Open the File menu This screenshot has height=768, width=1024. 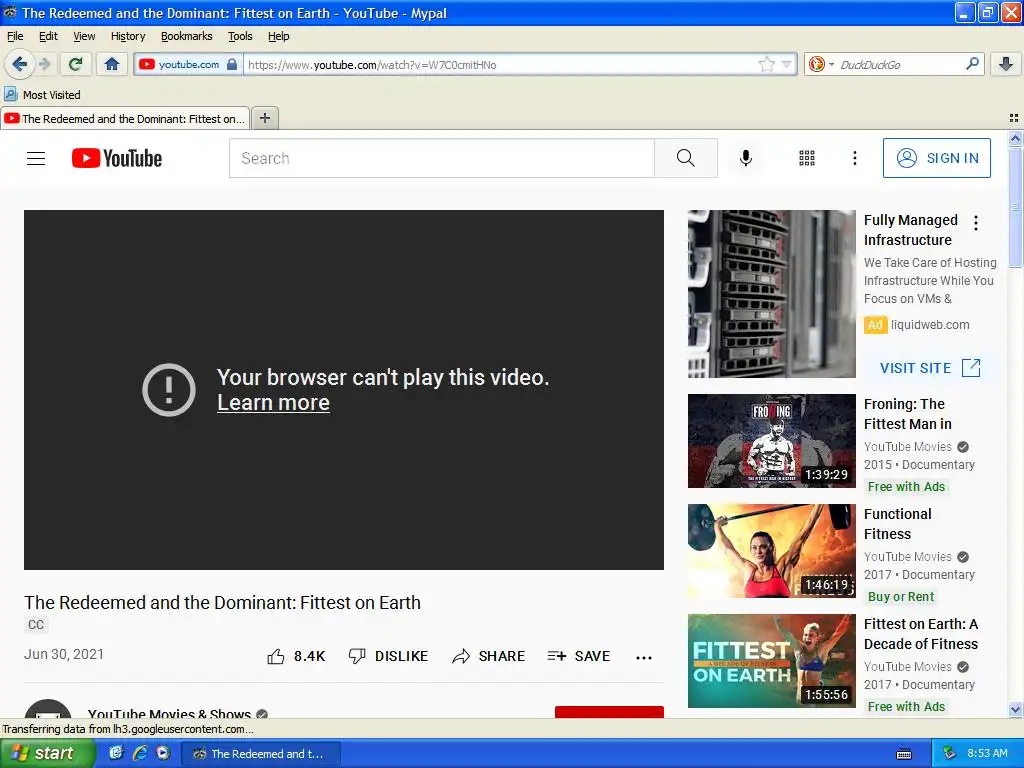[15, 36]
